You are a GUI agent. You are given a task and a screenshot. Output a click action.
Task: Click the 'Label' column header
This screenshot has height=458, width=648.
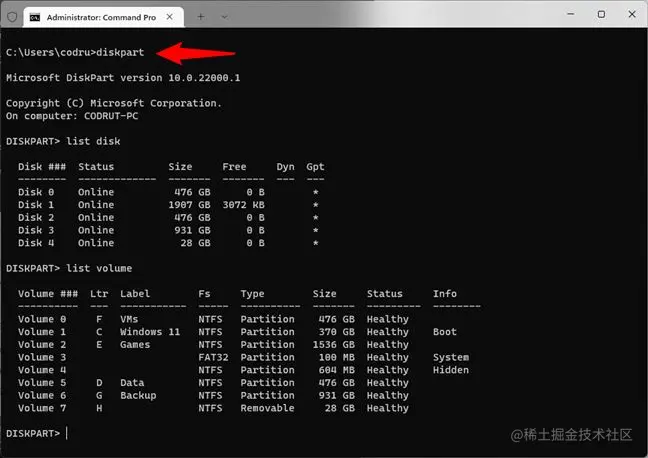point(135,294)
